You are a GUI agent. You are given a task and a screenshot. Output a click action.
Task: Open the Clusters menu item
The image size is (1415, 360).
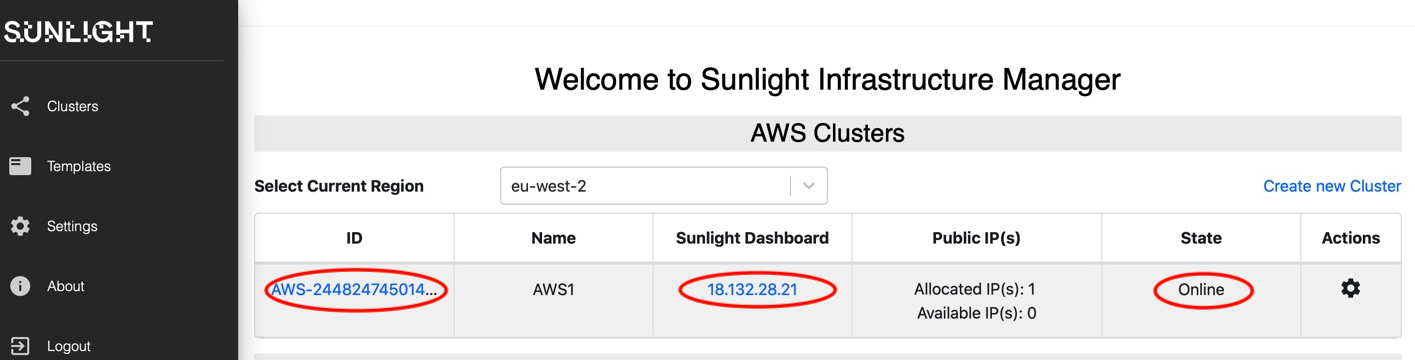click(72, 106)
